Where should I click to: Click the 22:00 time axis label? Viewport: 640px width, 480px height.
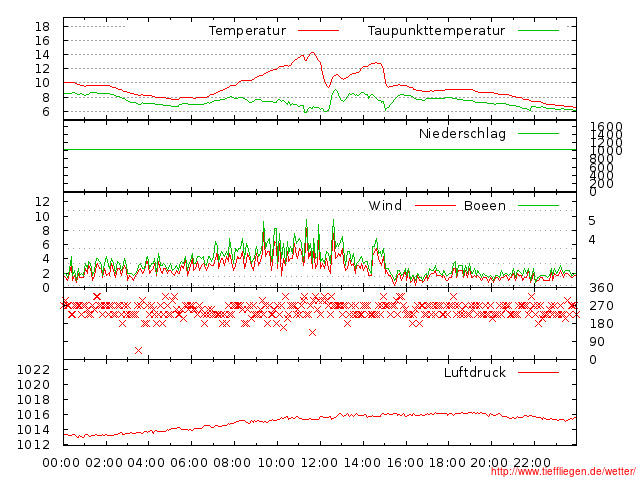coord(532,463)
